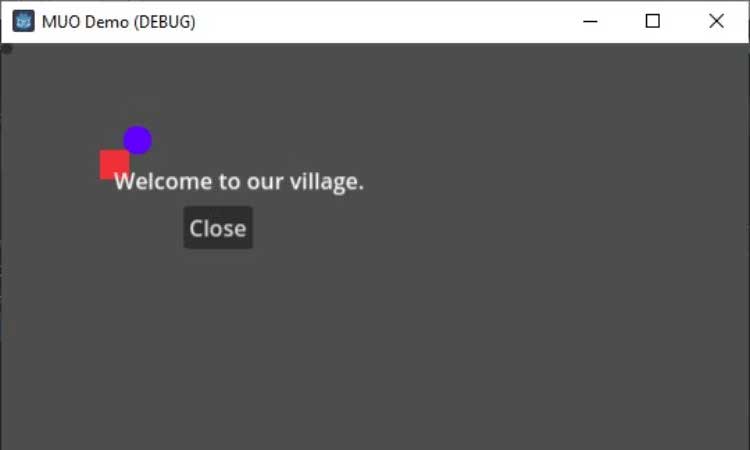Click the small dark mark at the viewport's top-left corner
The image size is (750, 450).
click(6, 49)
